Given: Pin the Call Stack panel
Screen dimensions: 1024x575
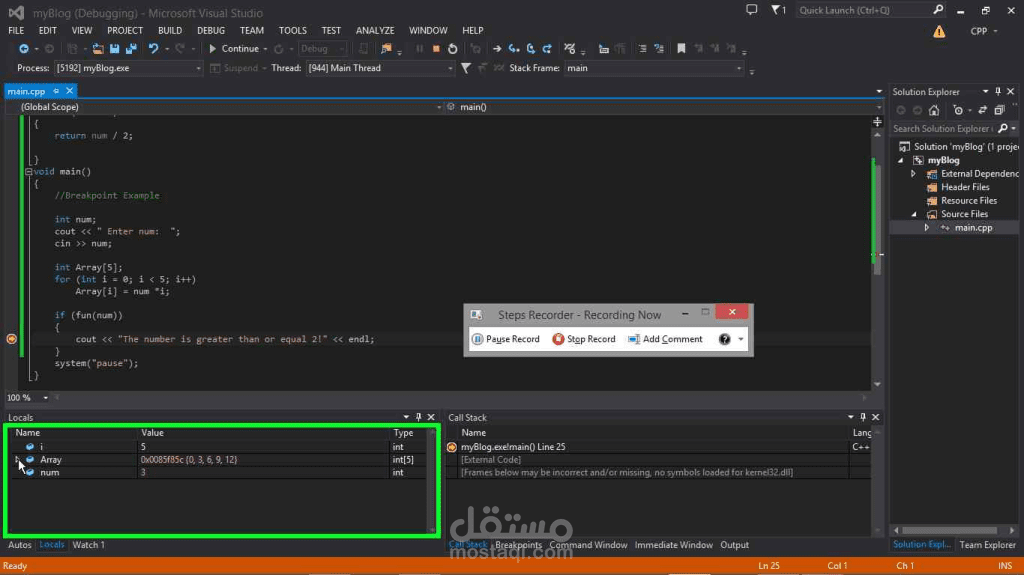Looking at the screenshot, I should tap(863, 417).
